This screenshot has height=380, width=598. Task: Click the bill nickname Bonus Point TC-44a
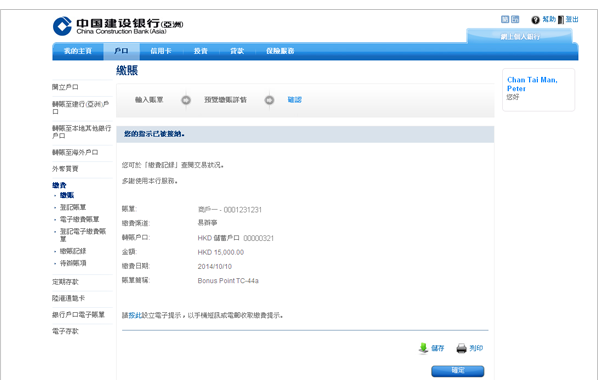(228, 281)
